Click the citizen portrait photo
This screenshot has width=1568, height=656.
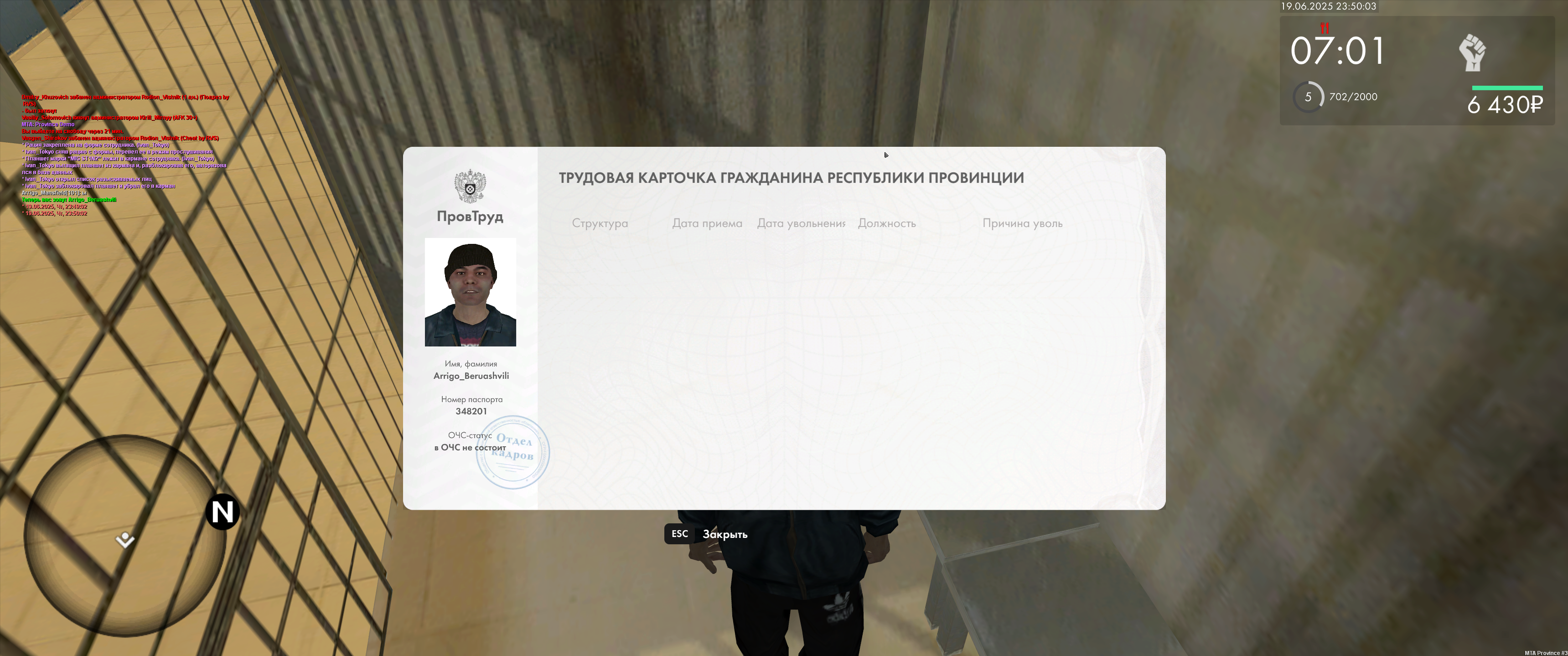coord(471,292)
